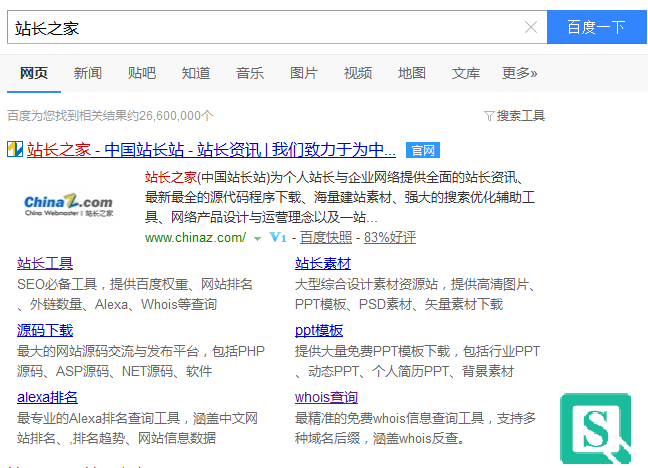Open the ChinaZ.com logo thumbnail
The width and height of the screenshot is (648, 468).
click(69, 205)
